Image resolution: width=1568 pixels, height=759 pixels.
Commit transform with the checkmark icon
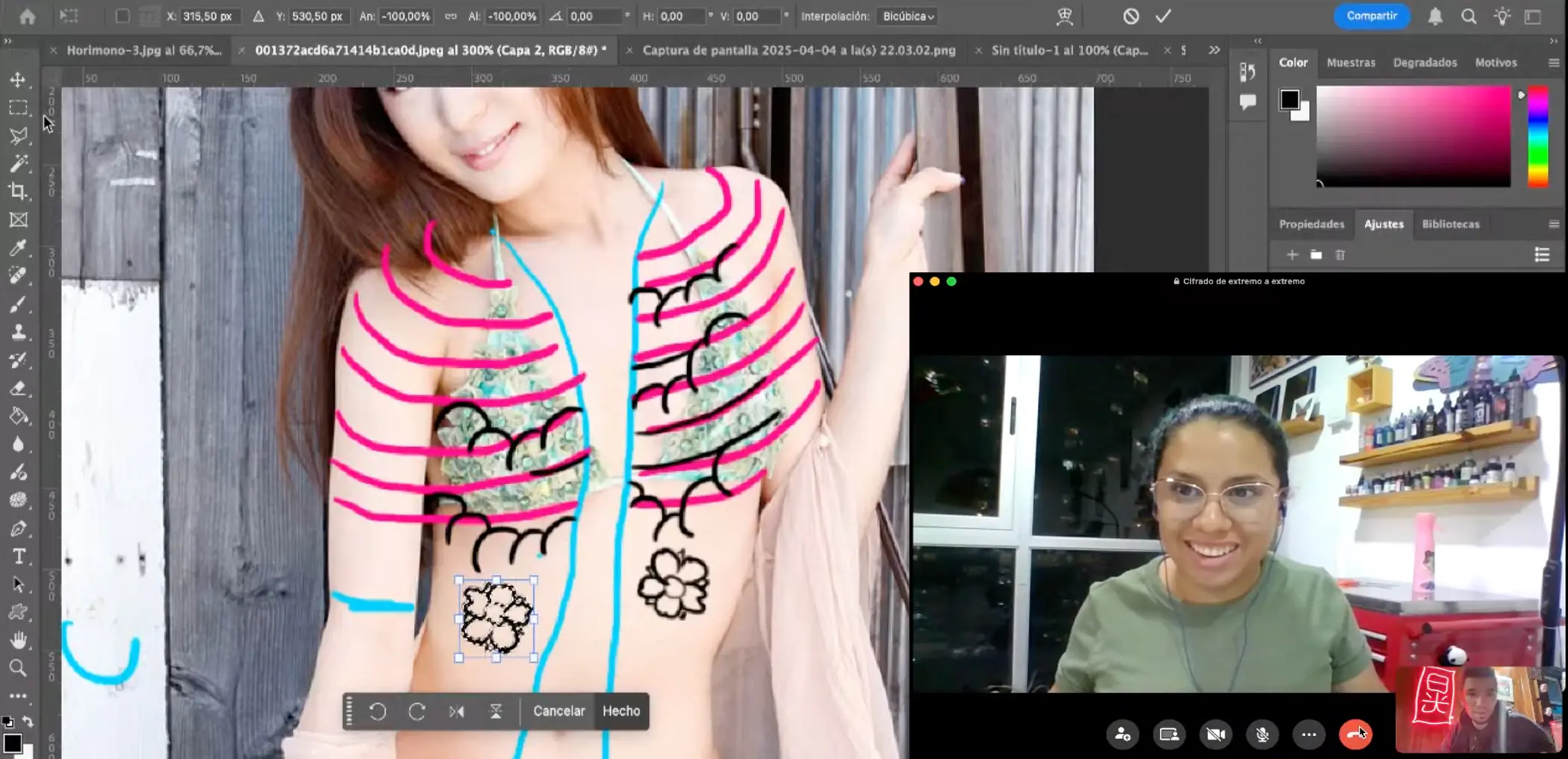1163,16
